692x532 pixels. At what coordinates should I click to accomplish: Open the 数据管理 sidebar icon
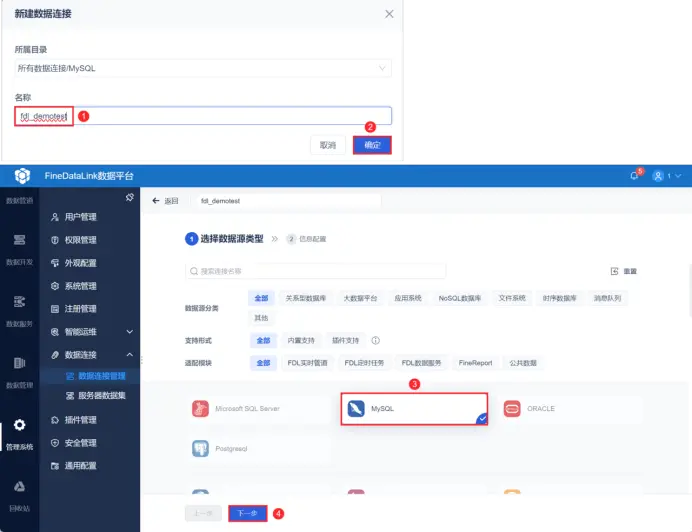coord(19,363)
